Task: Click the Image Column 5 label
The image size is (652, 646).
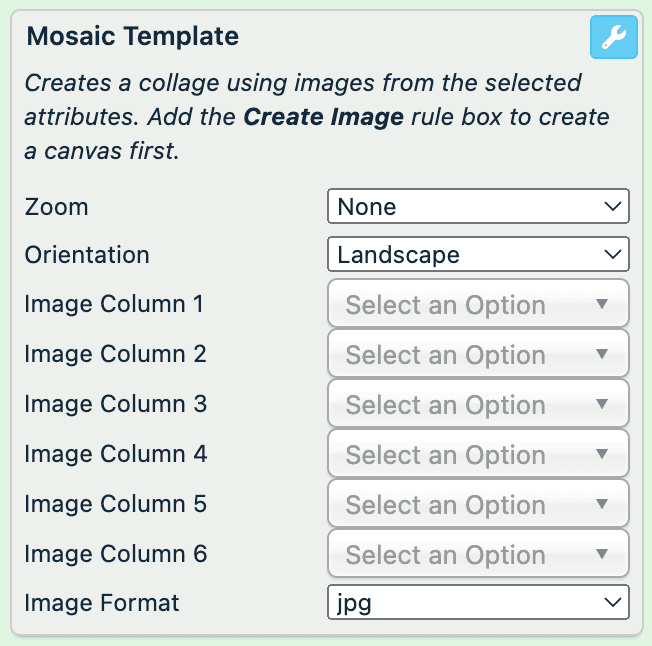Action: click(x=115, y=504)
